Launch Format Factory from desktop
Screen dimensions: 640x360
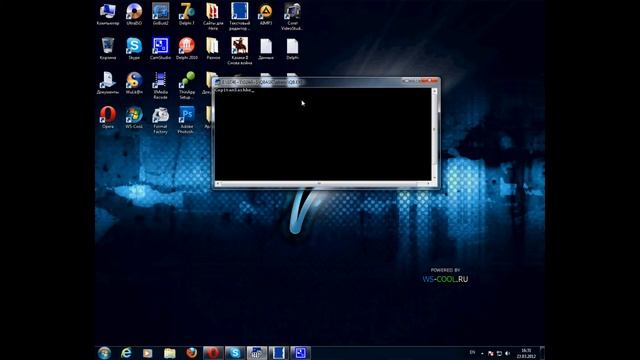coord(160,120)
